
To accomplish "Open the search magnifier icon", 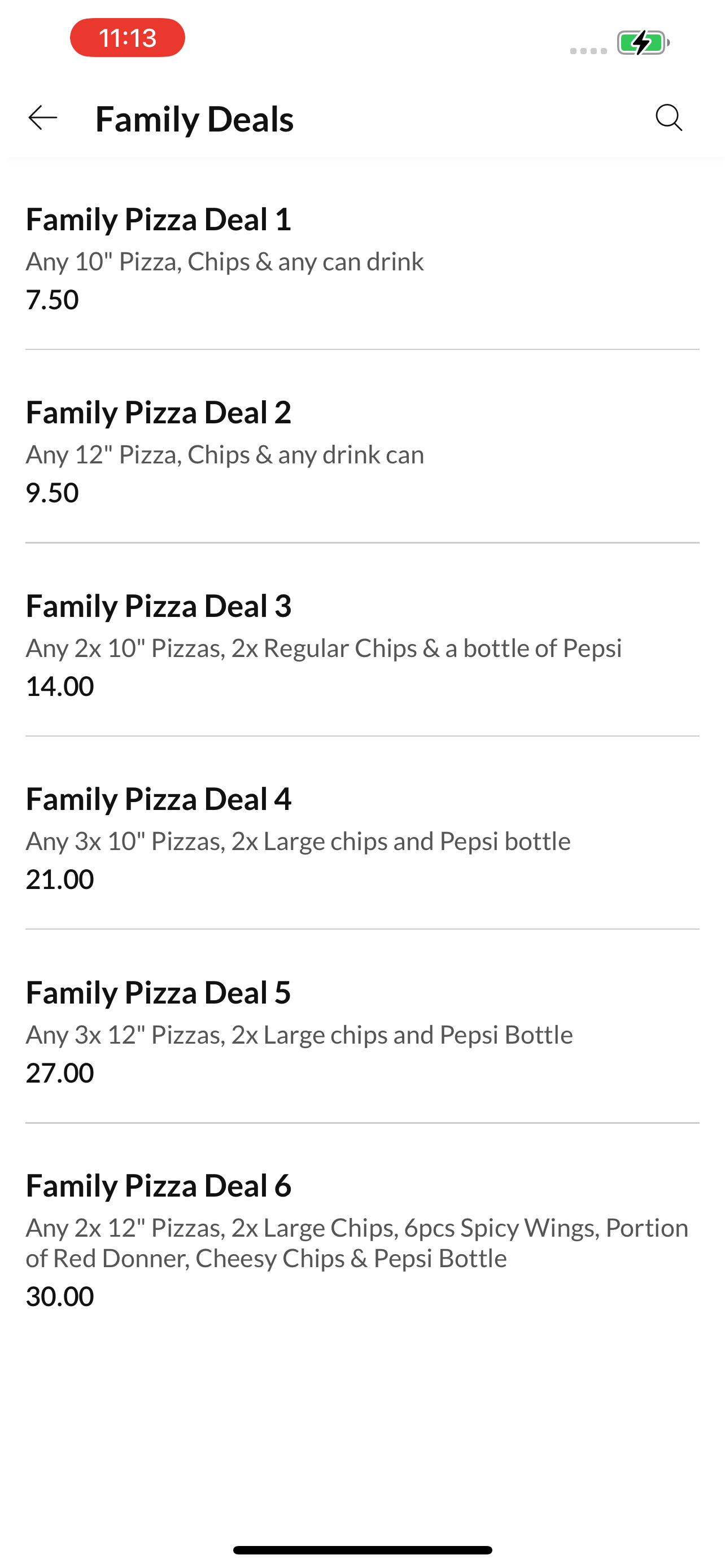I will click(669, 117).
